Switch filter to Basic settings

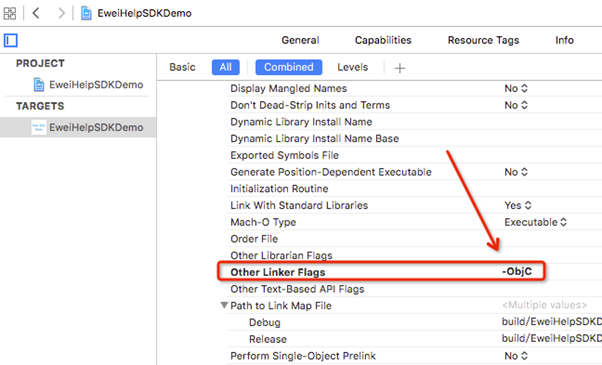tap(182, 67)
